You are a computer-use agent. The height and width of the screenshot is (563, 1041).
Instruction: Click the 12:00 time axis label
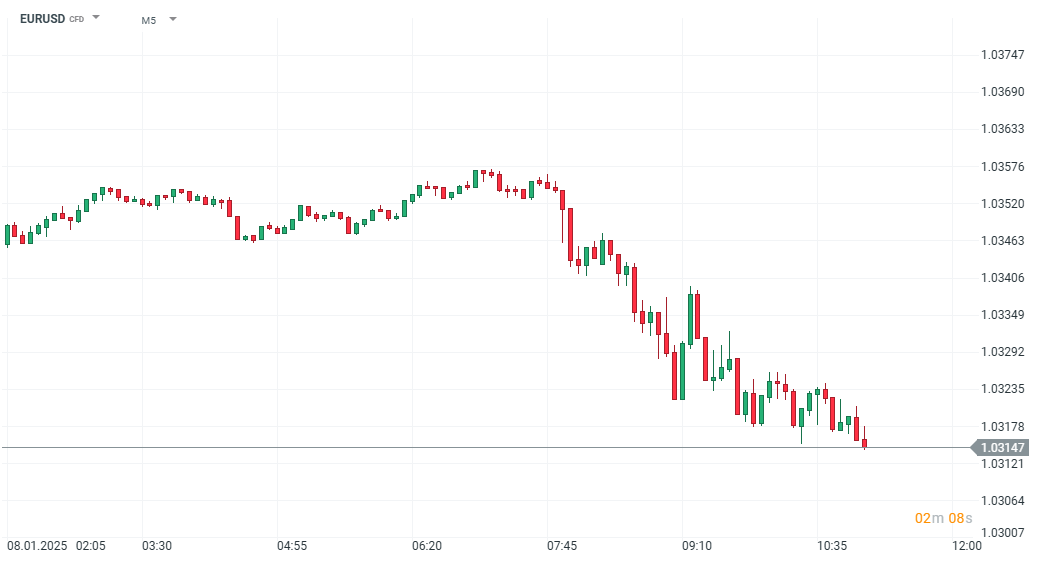pyautogui.click(x=966, y=546)
